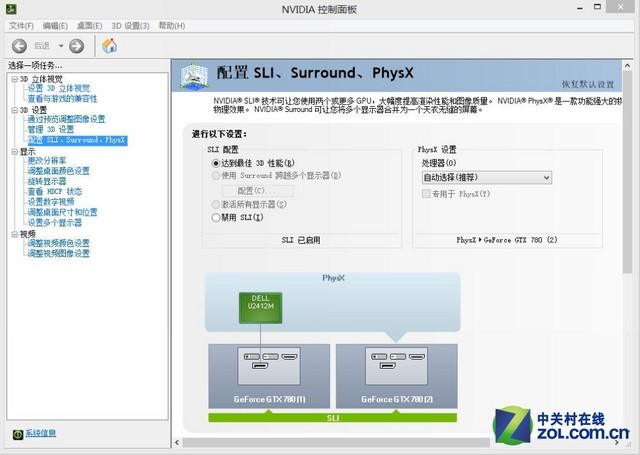
Task: Minimize the NVIDIA control panel window
Action: [580, 7]
